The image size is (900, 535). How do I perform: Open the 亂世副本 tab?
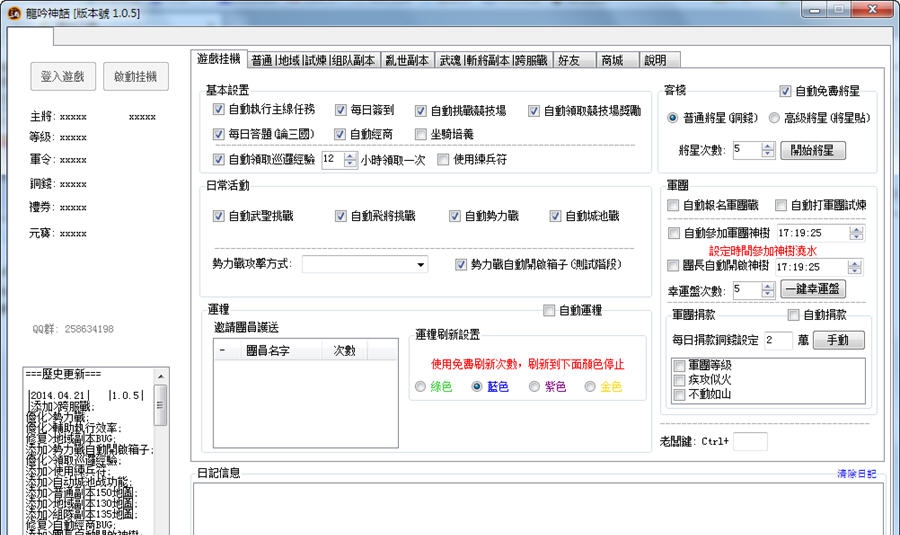click(407, 60)
